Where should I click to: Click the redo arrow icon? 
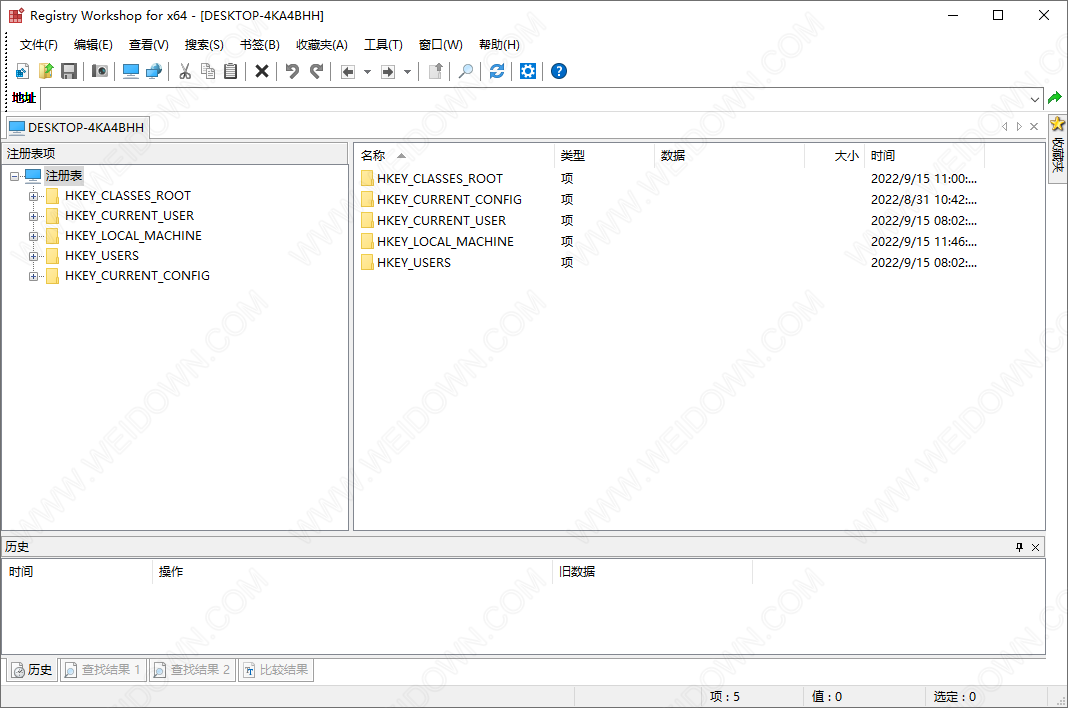(x=316, y=71)
